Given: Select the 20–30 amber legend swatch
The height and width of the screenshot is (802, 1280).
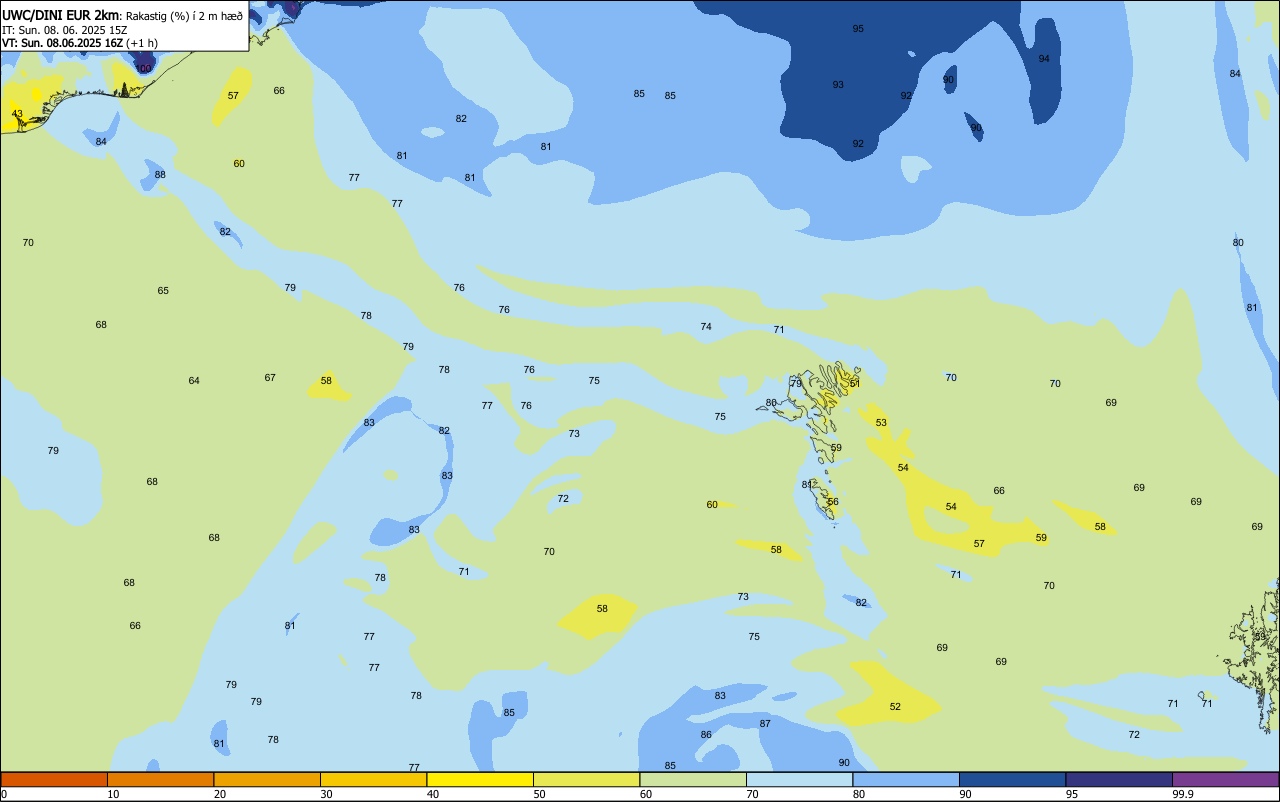Looking at the screenshot, I should [267, 779].
